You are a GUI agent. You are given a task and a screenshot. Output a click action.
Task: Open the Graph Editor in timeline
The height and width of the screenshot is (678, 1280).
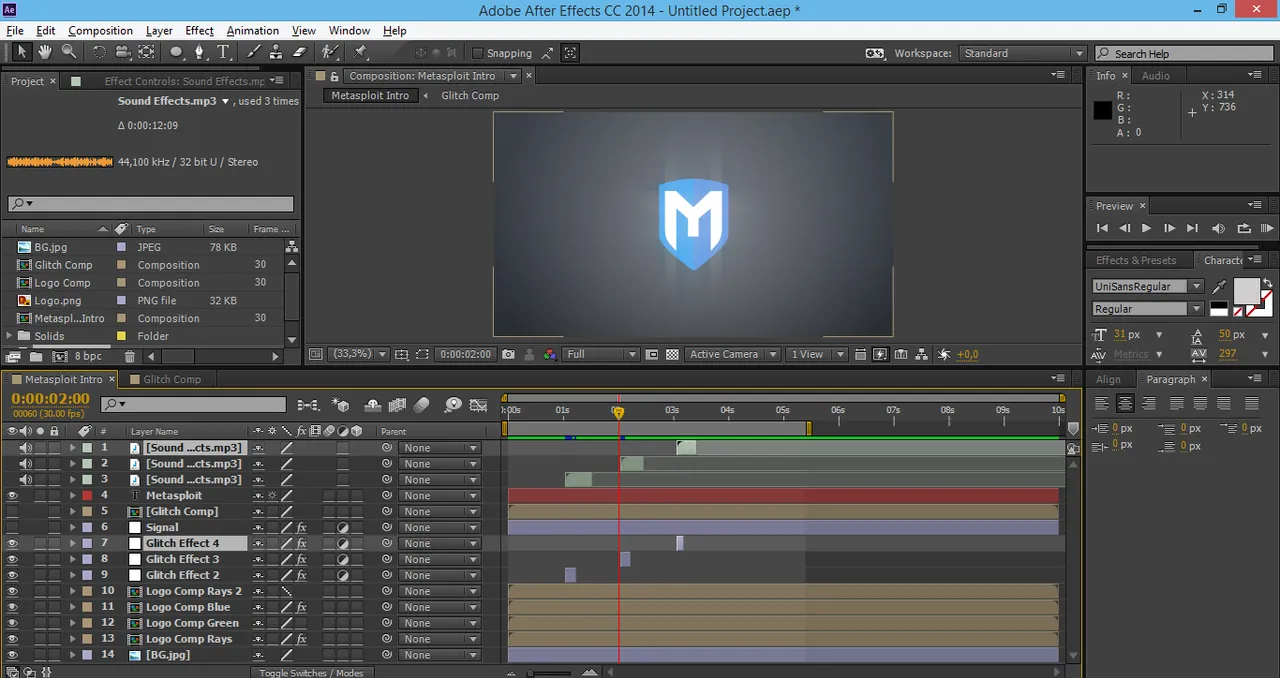tap(480, 405)
